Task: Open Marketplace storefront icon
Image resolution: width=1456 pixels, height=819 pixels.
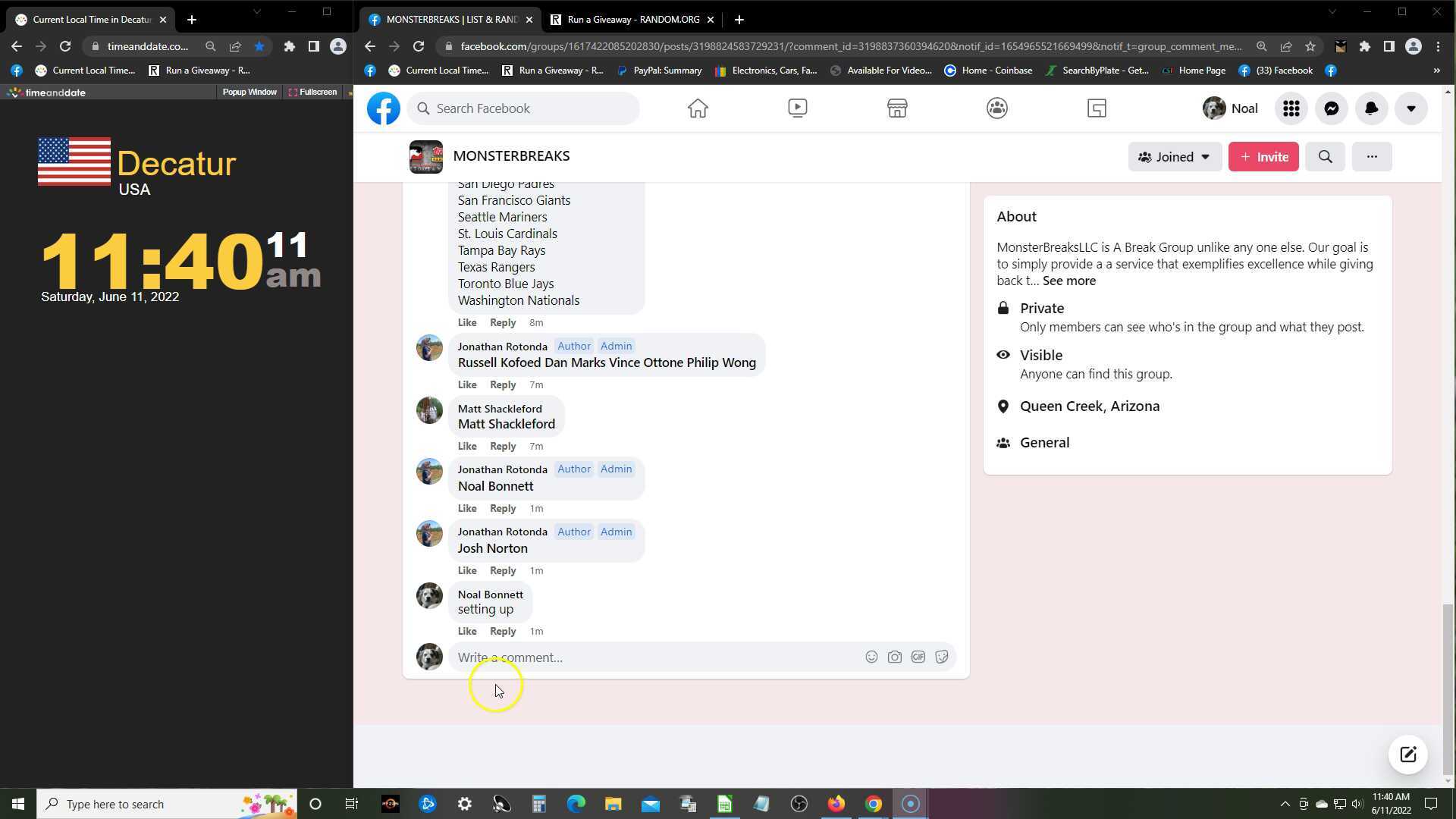Action: (x=897, y=108)
